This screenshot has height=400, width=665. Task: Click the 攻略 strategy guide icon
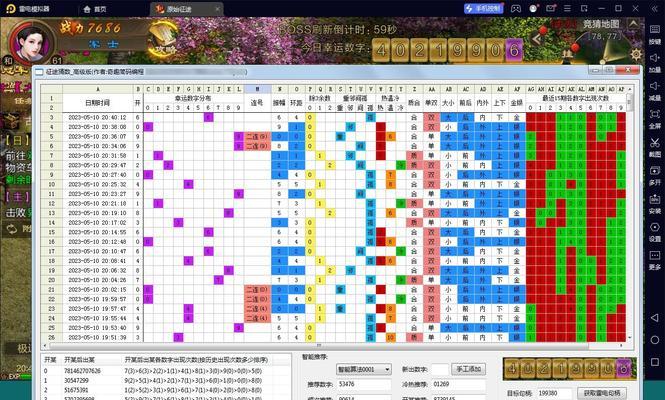point(160,46)
